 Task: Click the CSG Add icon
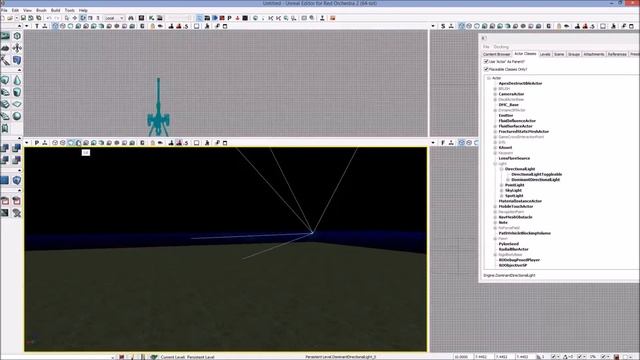click(x=5, y=148)
